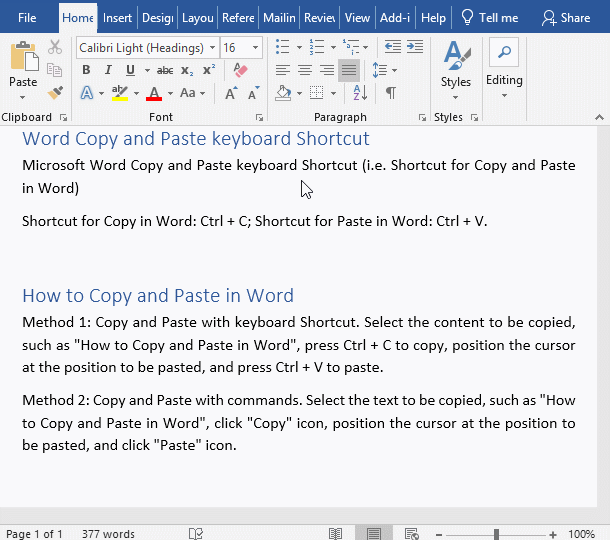Click the Paste clipboard icon
This screenshot has height=540, width=610.
pos(24,56)
